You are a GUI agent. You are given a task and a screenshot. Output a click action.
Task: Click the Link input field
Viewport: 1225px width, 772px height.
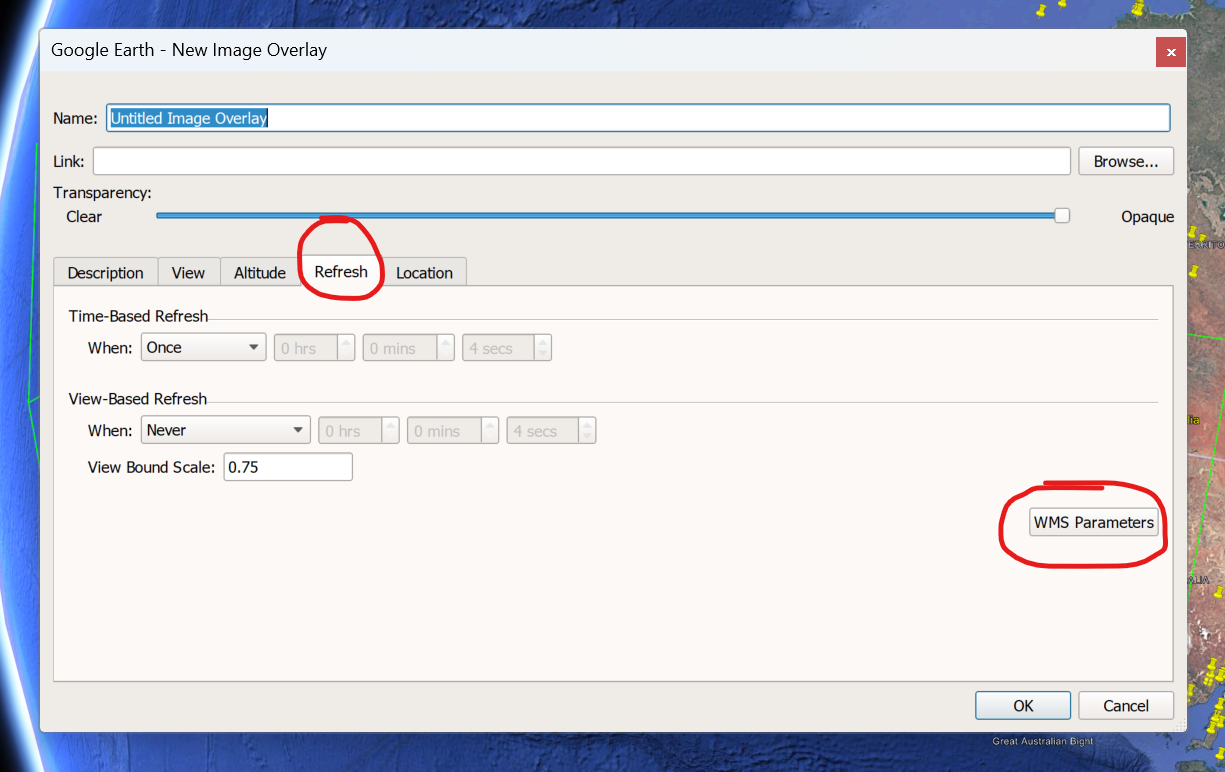(x=582, y=161)
